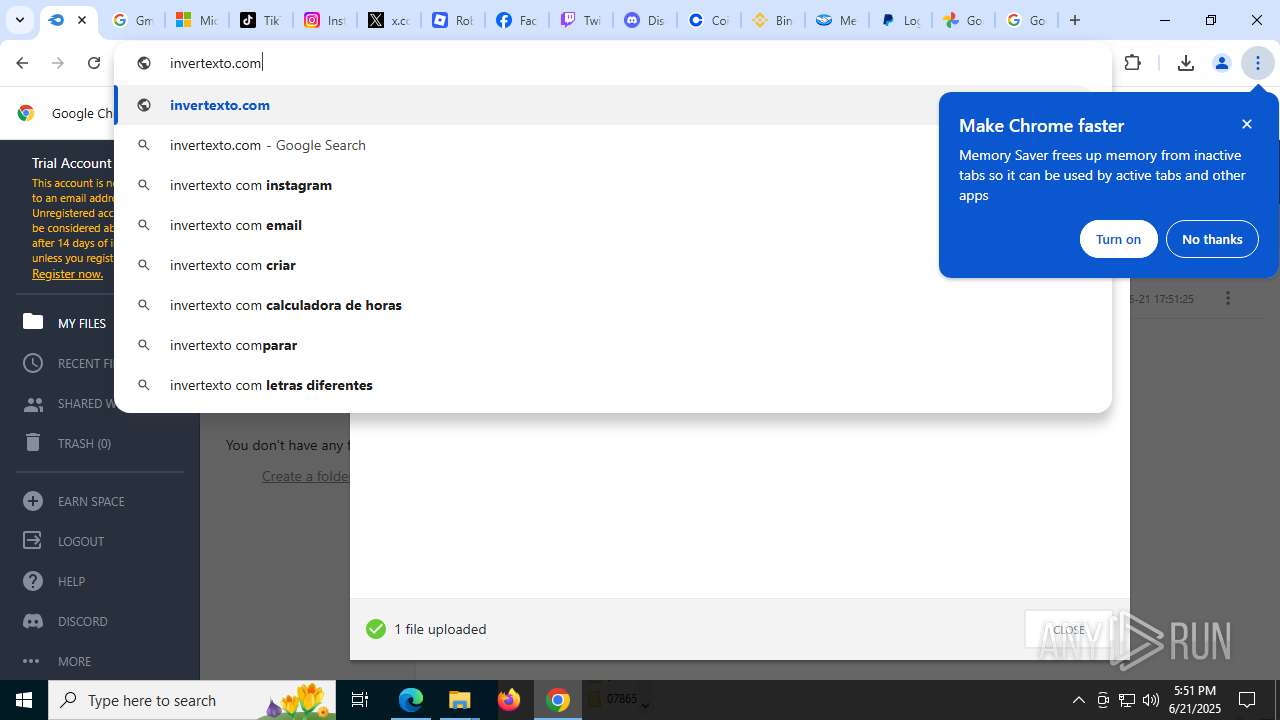Choose suggestion invertexto com calculadora de horas

pyautogui.click(x=612, y=305)
